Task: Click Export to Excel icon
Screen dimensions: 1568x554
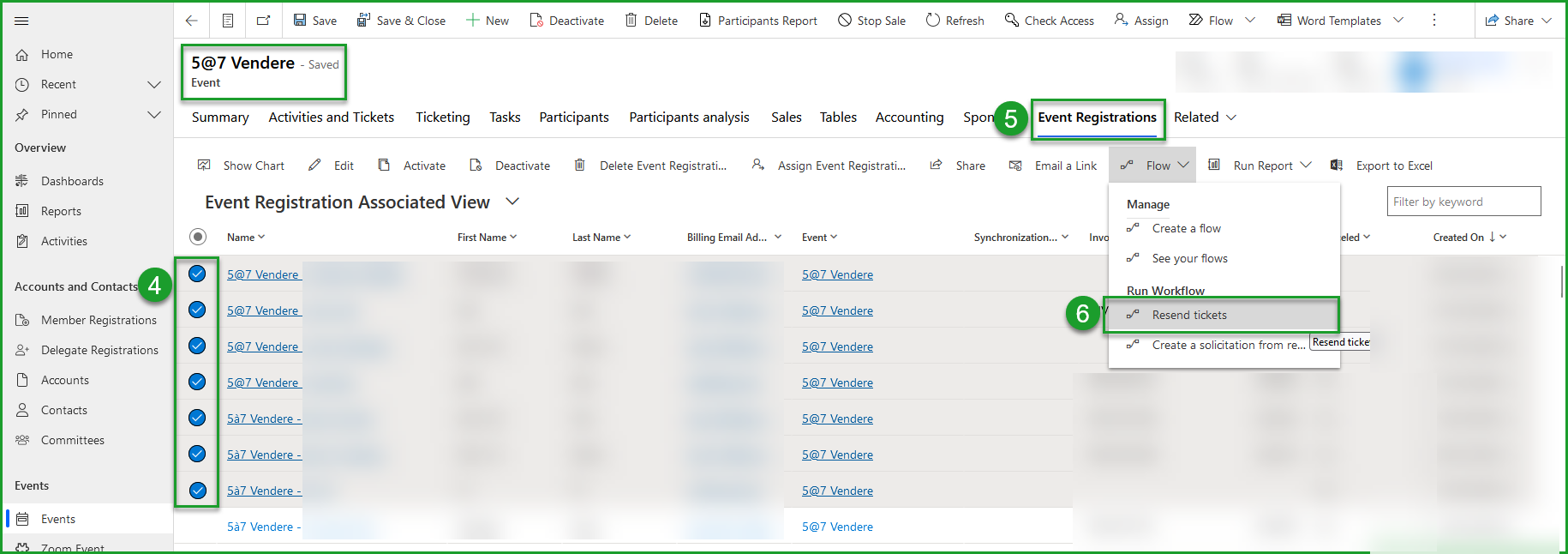Action: [1337, 166]
